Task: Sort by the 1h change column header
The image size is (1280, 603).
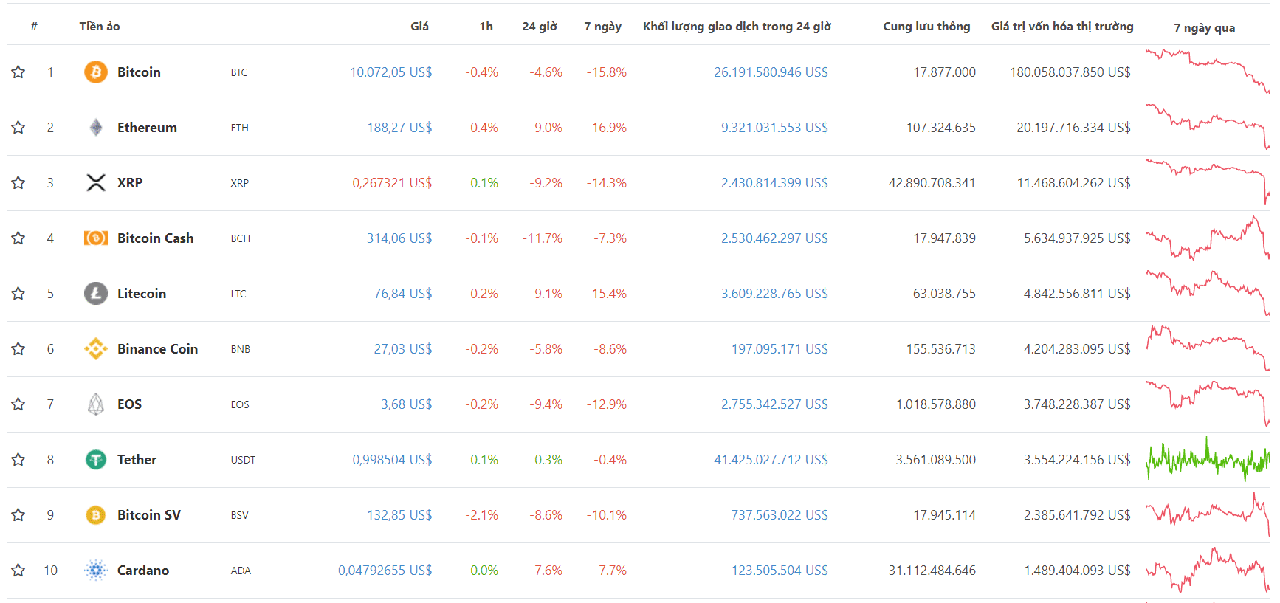Action: [x=486, y=26]
